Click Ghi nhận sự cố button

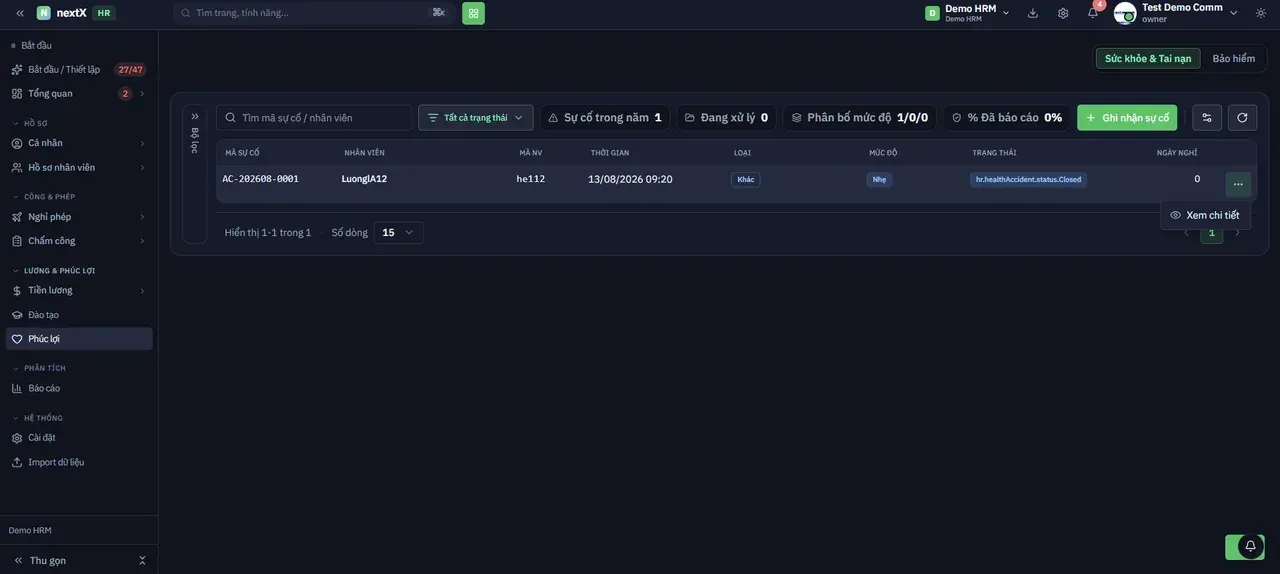click(1127, 118)
